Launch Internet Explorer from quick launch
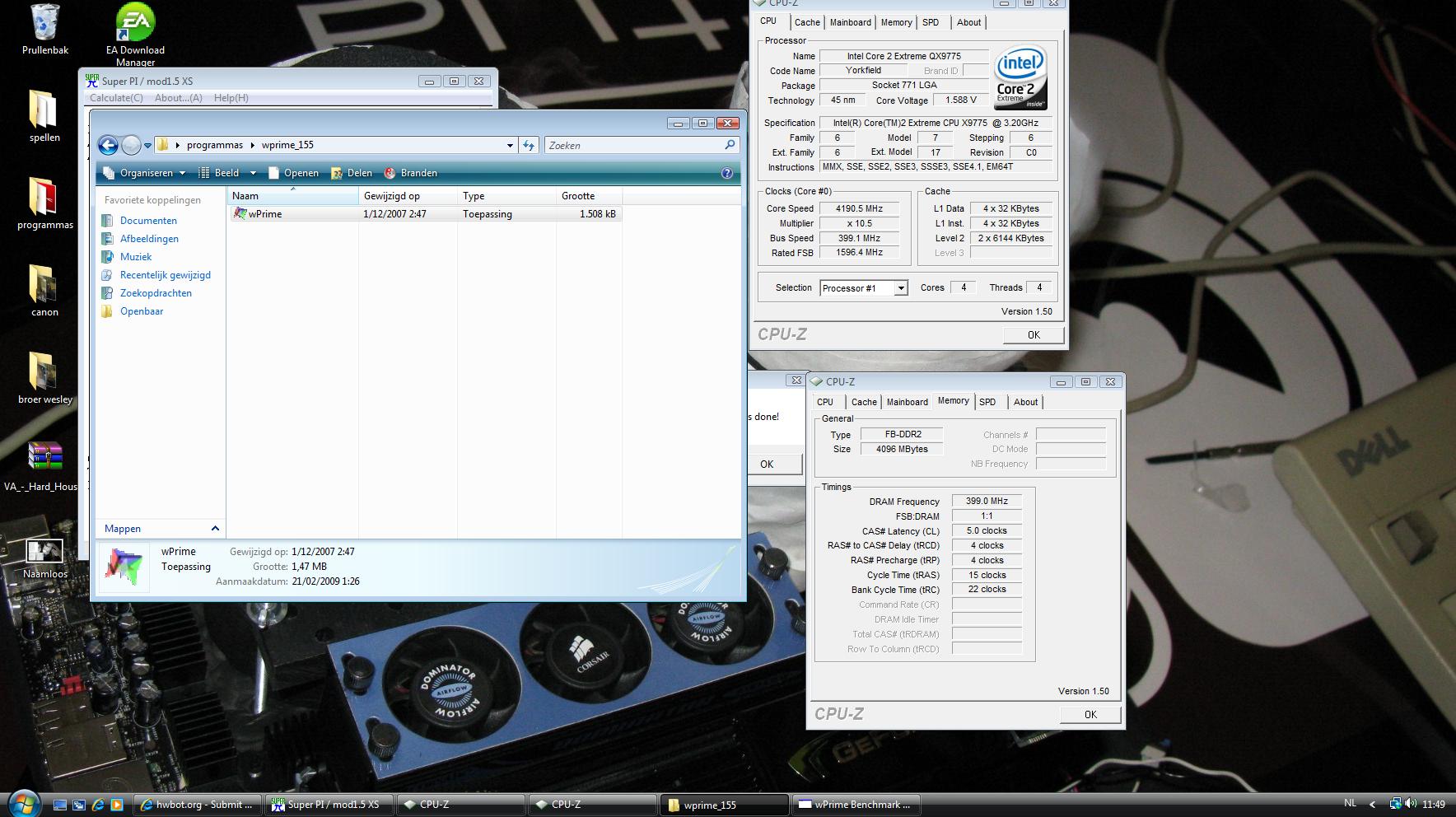The height and width of the screenshot is (817, 1456). coord(98,805)
